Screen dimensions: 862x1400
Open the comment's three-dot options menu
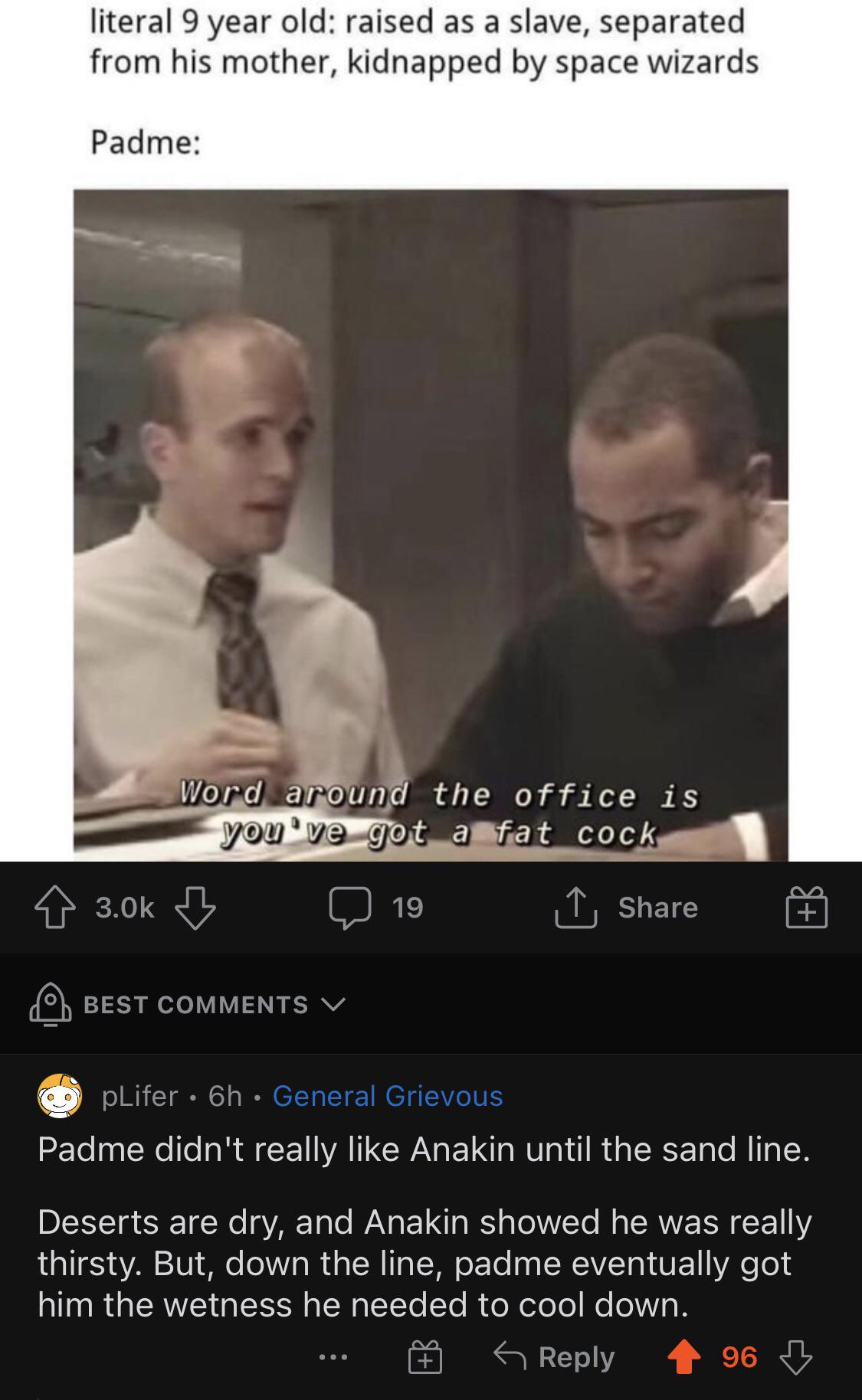[333, 1358]
